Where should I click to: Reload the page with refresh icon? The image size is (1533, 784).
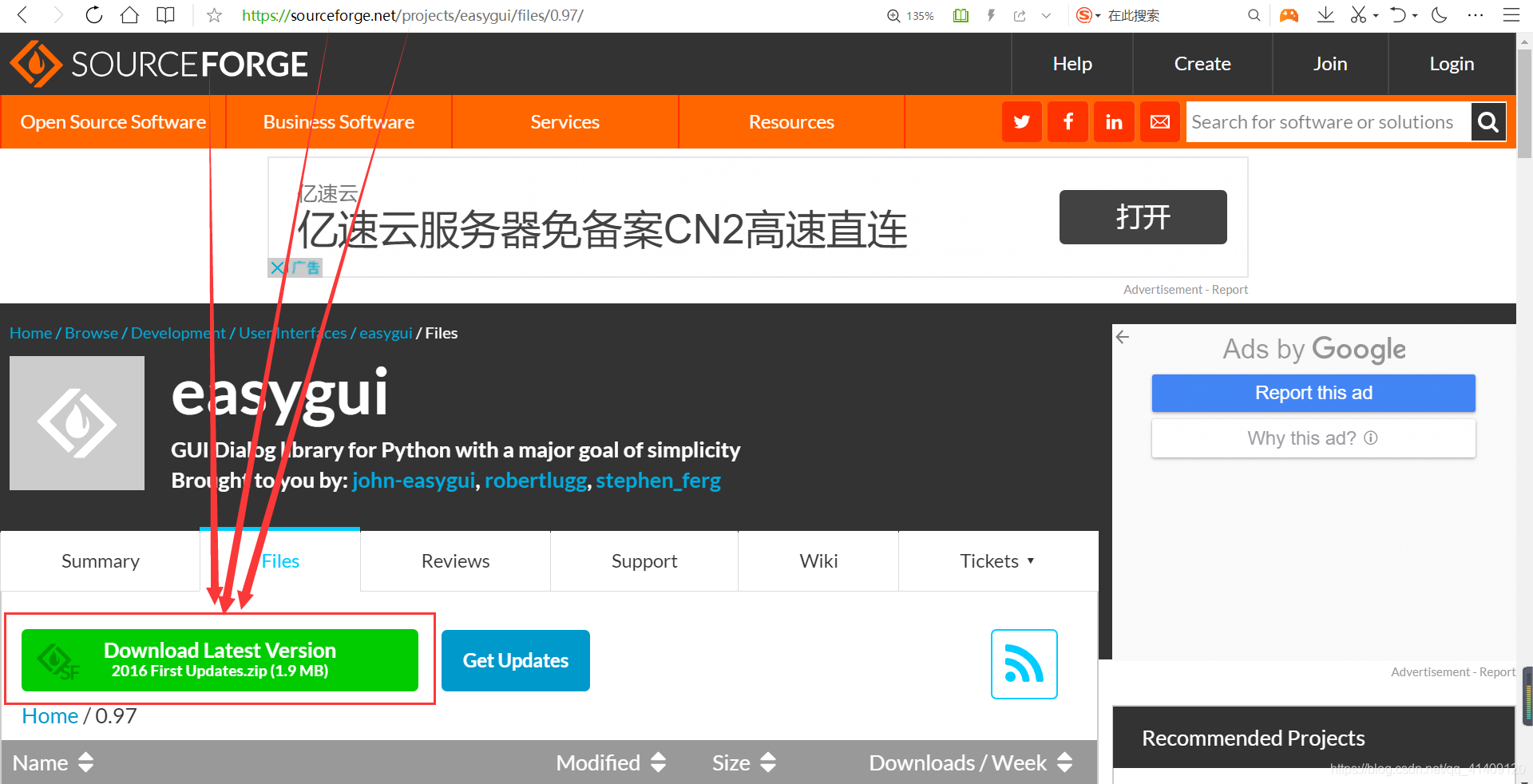(x=94, y=14)
